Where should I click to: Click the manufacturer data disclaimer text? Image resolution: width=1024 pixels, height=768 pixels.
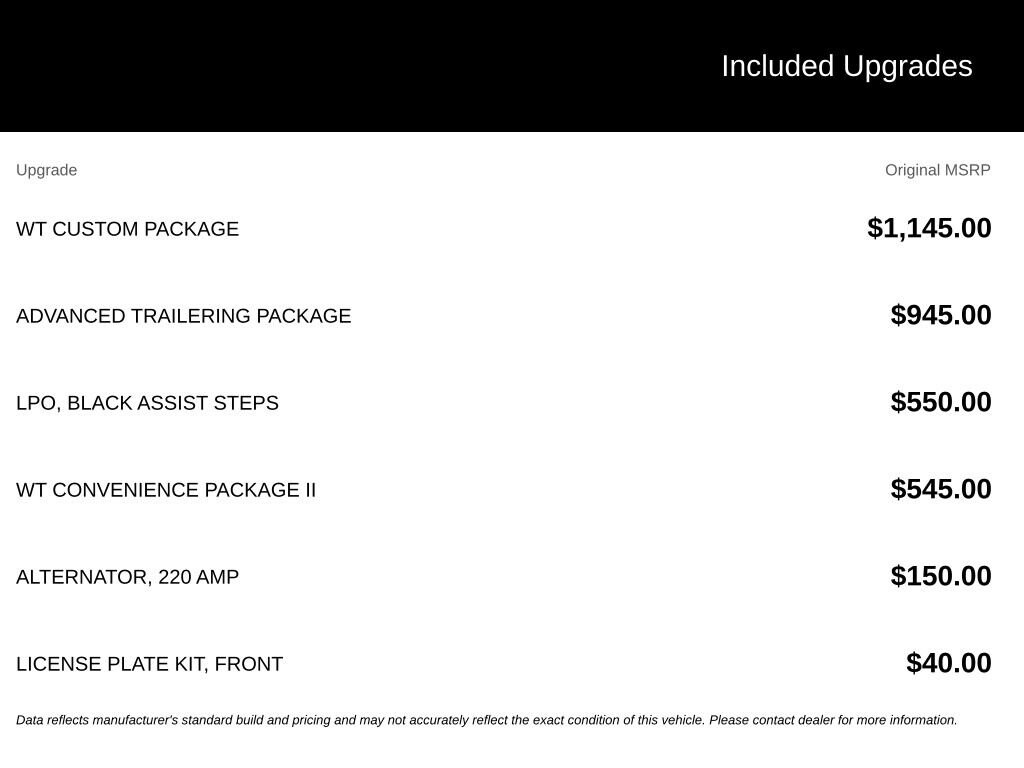(x=487, y=720)
